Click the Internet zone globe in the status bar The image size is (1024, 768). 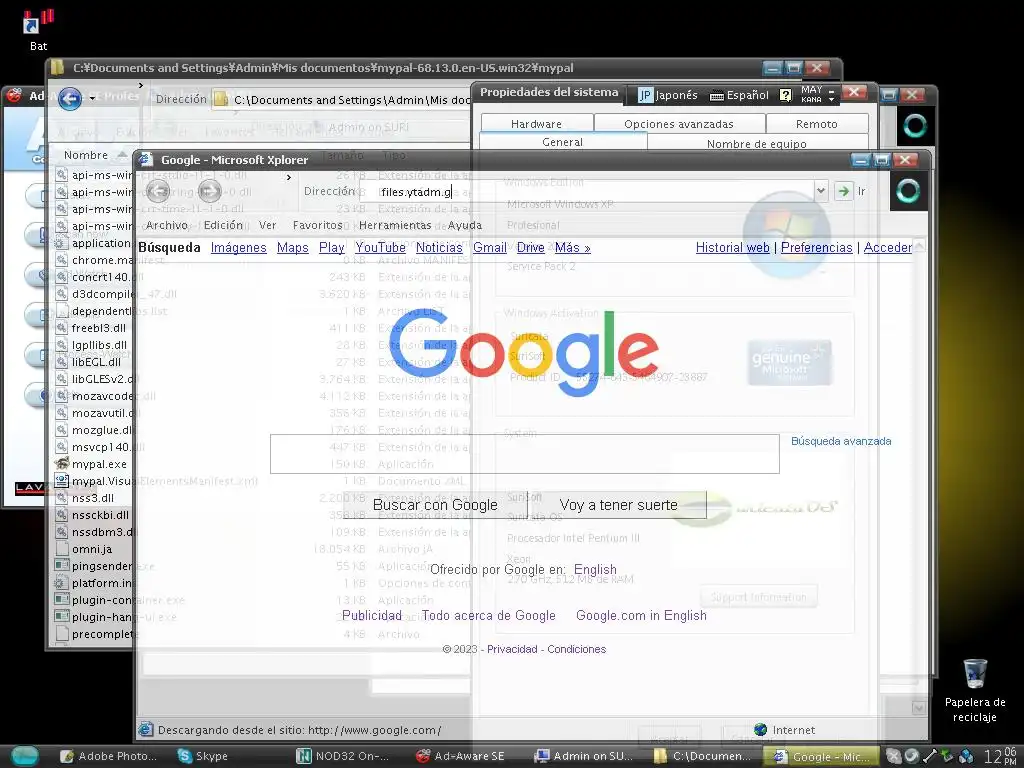coord(760,729)
